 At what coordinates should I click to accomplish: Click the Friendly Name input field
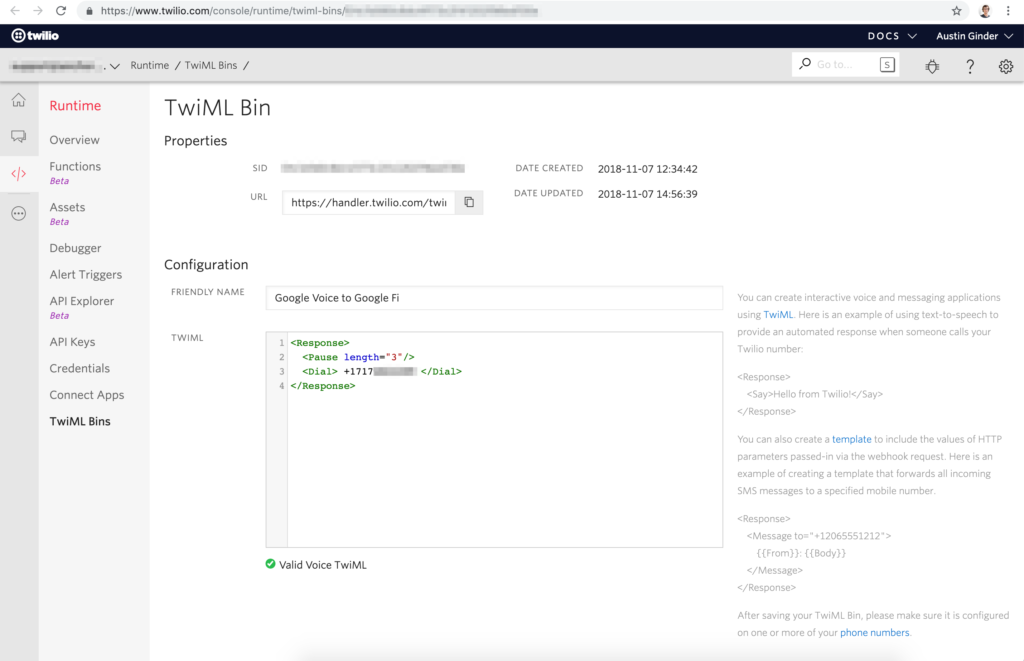tap(494, 298)
